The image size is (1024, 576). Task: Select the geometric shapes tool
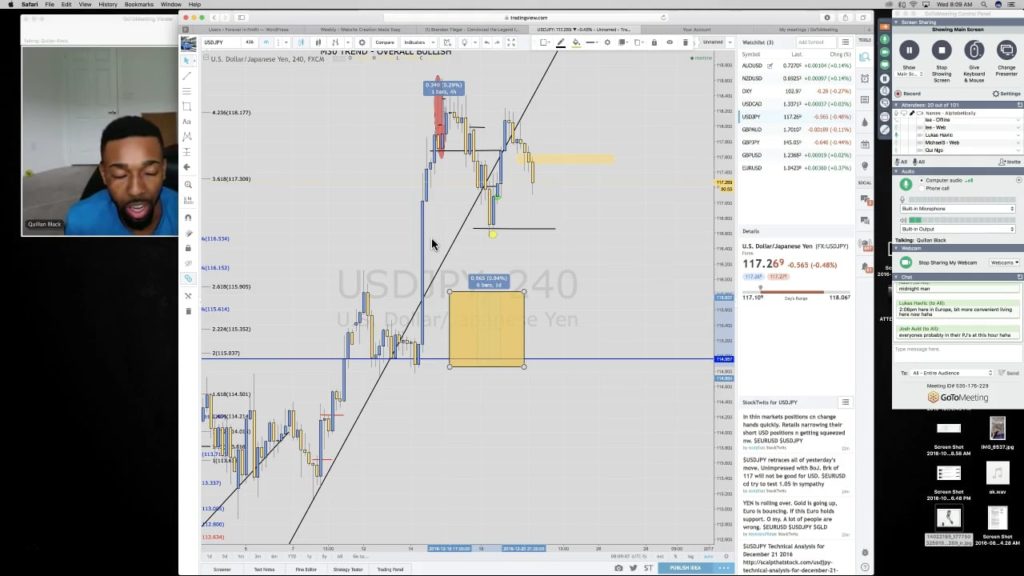(x=187, y=106)
